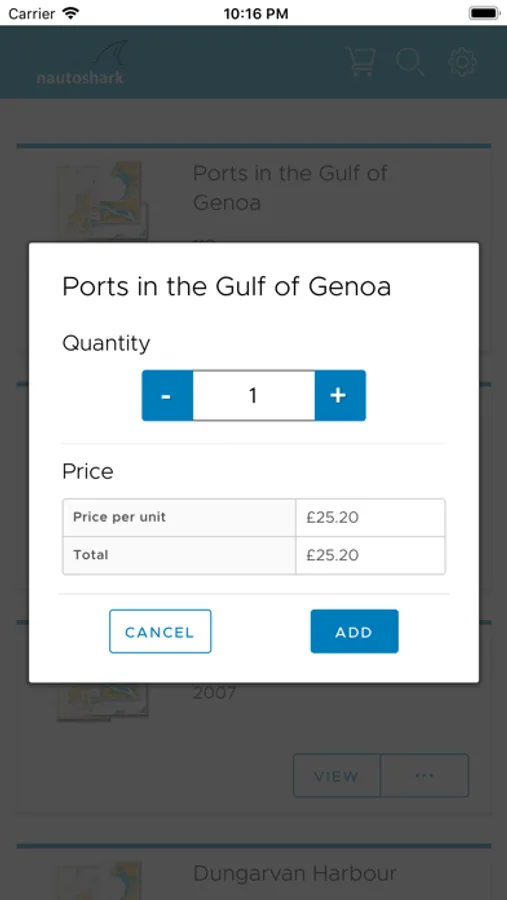Open settings gear icon

click(462, 62)
